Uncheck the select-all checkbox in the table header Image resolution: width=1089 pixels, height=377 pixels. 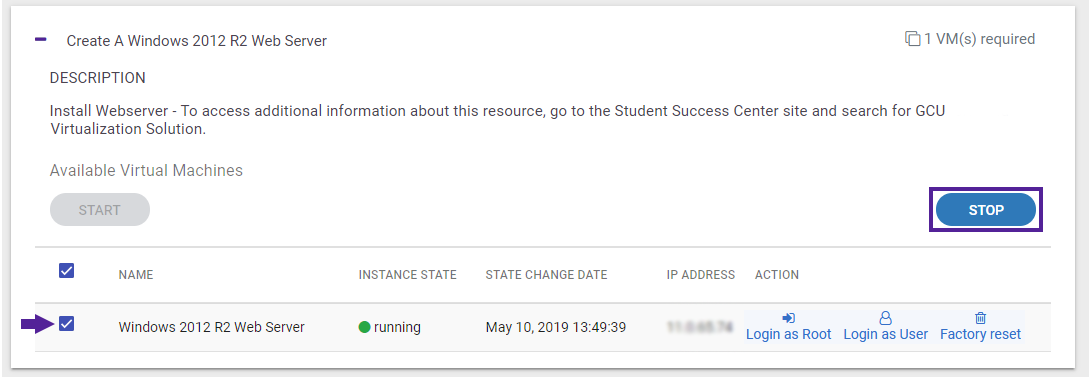[67, 271]
